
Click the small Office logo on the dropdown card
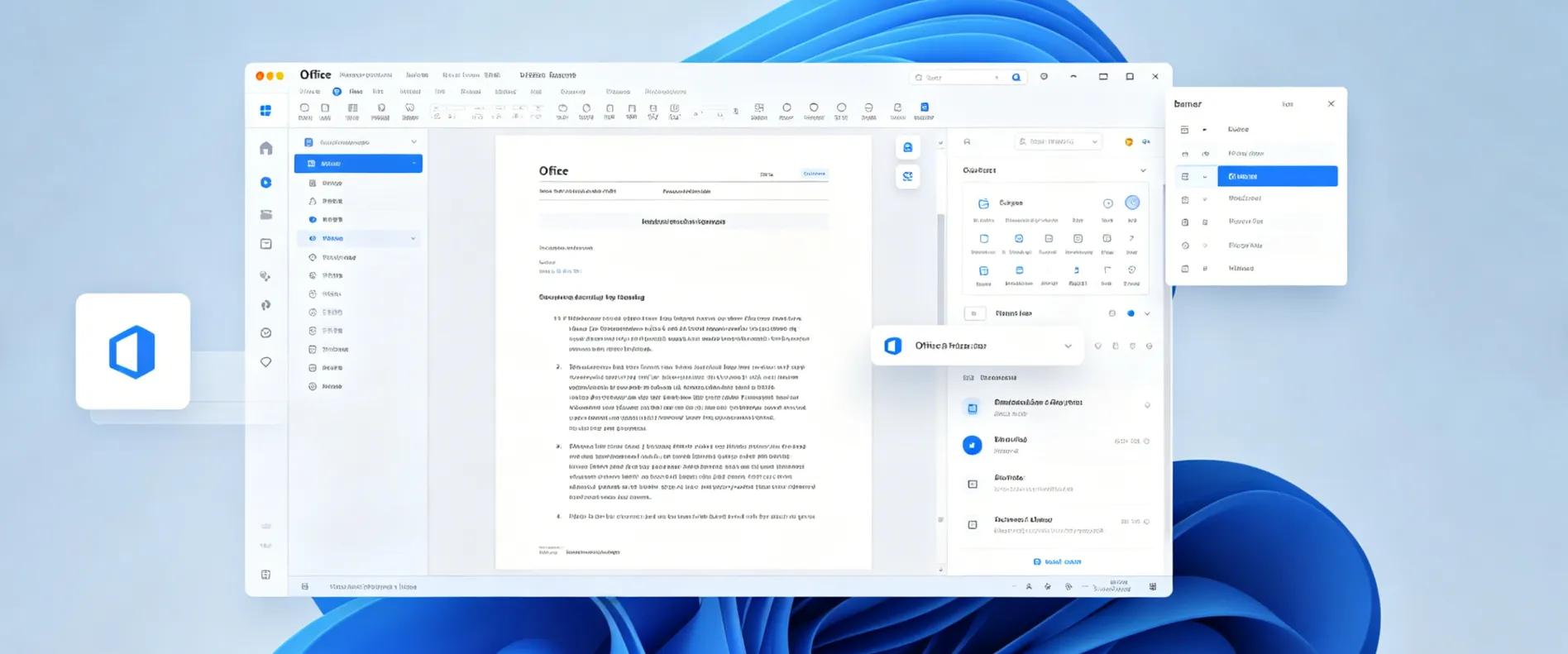click(x=892, y=346)
